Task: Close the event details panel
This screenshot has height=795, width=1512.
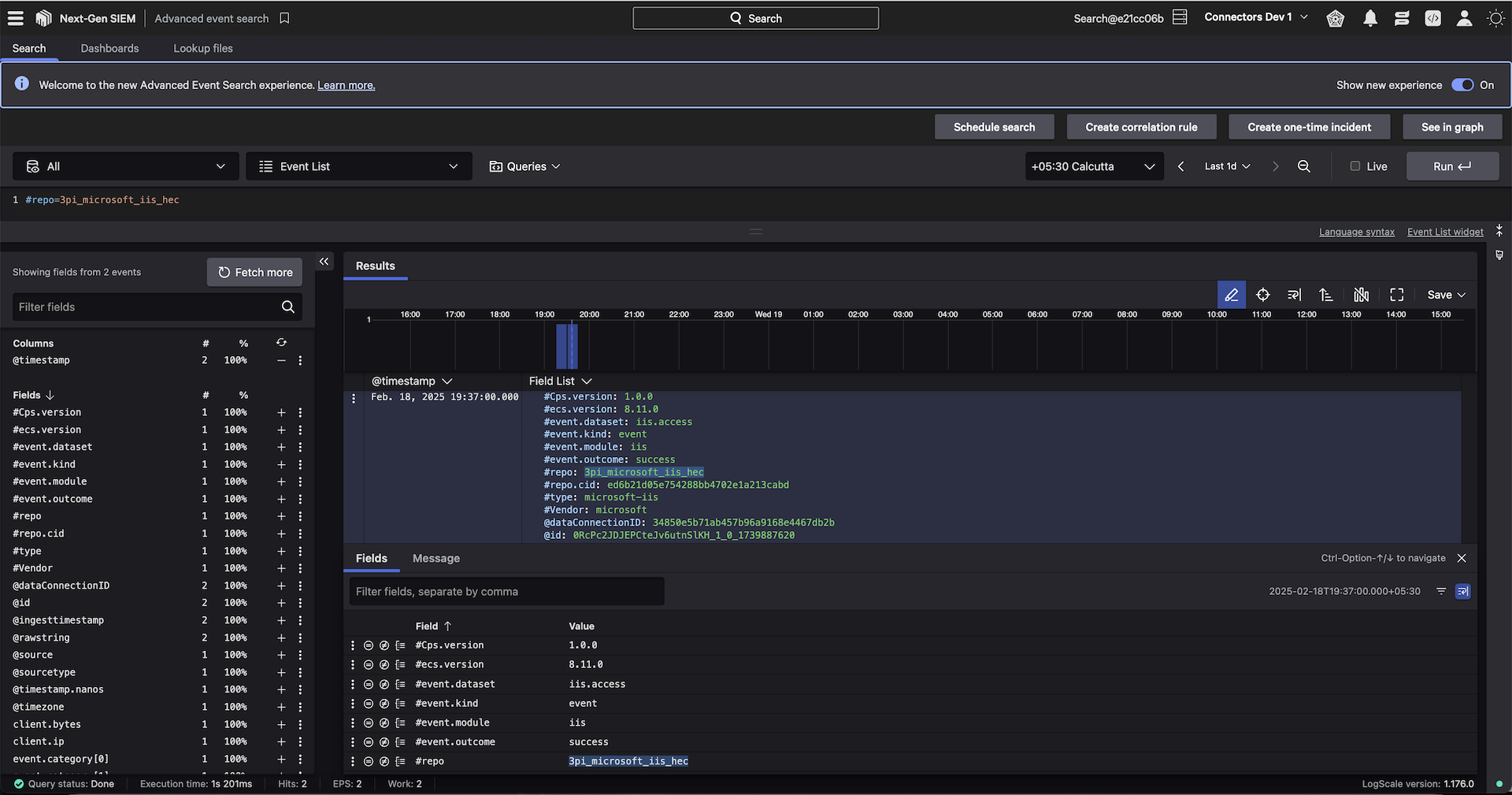Action: (1462, 558)
